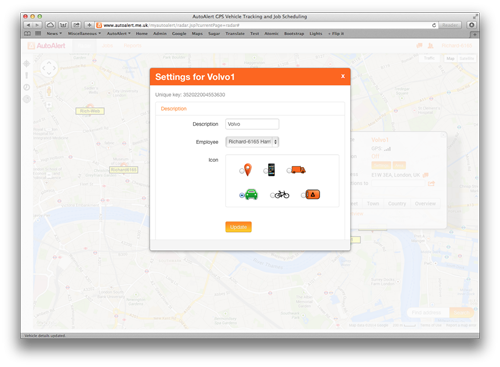Image resolution: width=500 pixels, height=367 pixels.
Task: Reload the page using refresh icon
Action: [434, 25]
